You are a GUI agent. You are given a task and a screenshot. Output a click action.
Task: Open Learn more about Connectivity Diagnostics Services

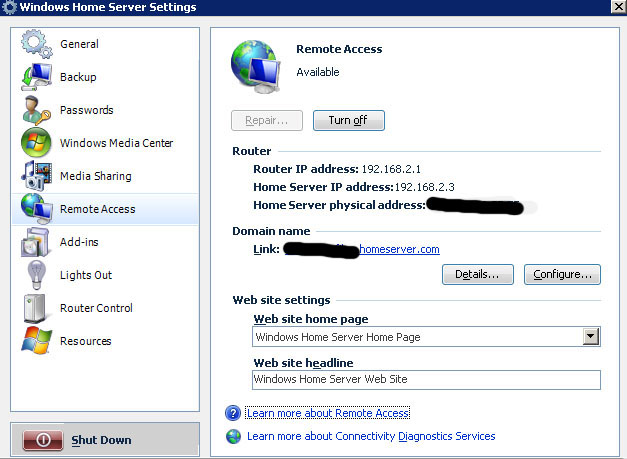[371, 436]
